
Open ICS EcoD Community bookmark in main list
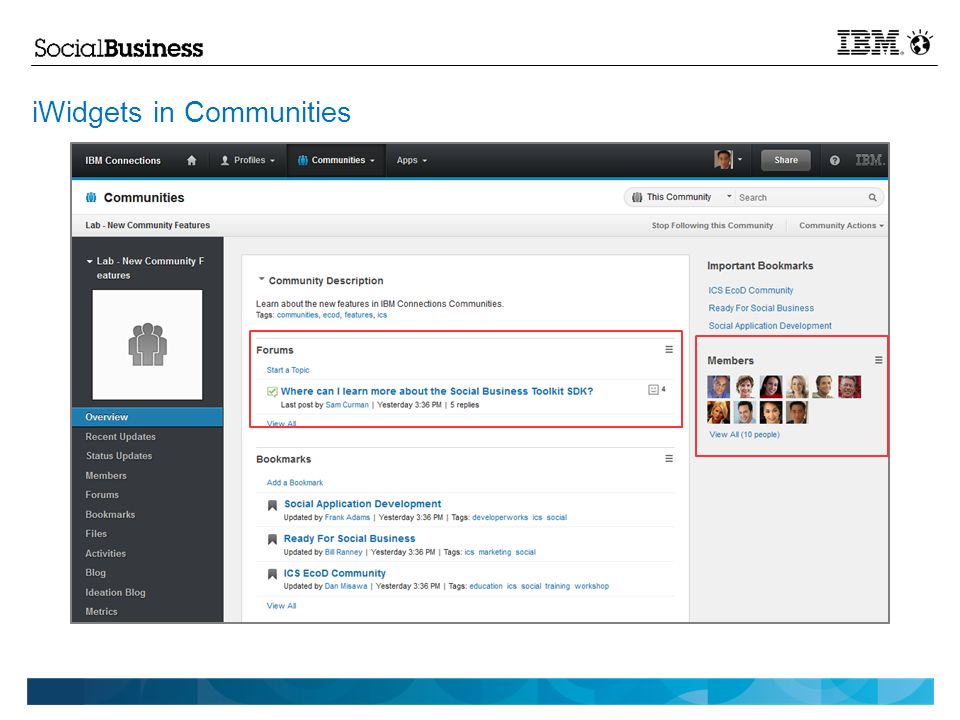(x=334, y=573)
